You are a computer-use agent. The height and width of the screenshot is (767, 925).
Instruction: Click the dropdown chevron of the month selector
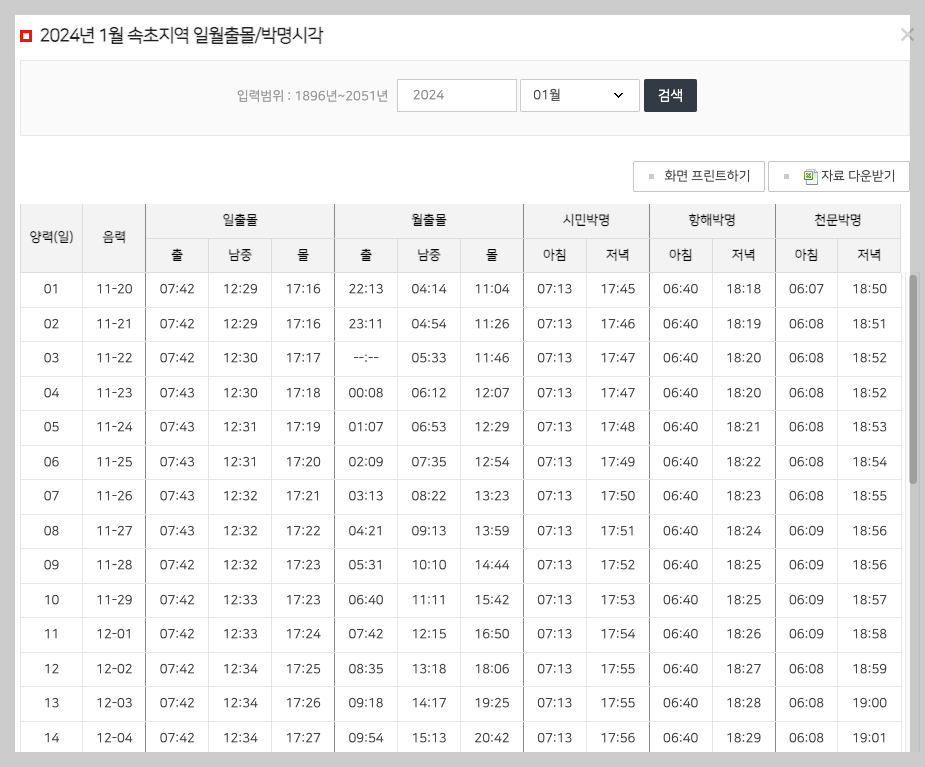(620, 95)
